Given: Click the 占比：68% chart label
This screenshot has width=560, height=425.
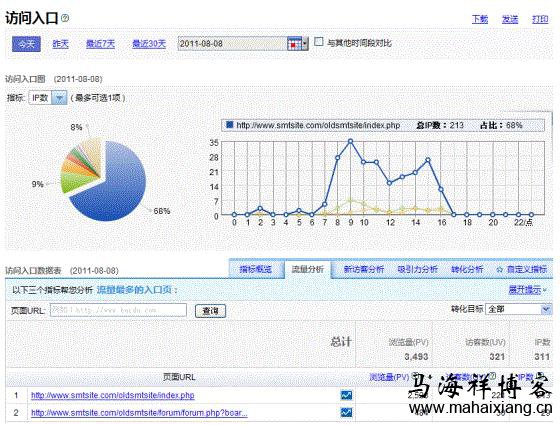Looking at the screenshot, I should [x=501, y=125].
